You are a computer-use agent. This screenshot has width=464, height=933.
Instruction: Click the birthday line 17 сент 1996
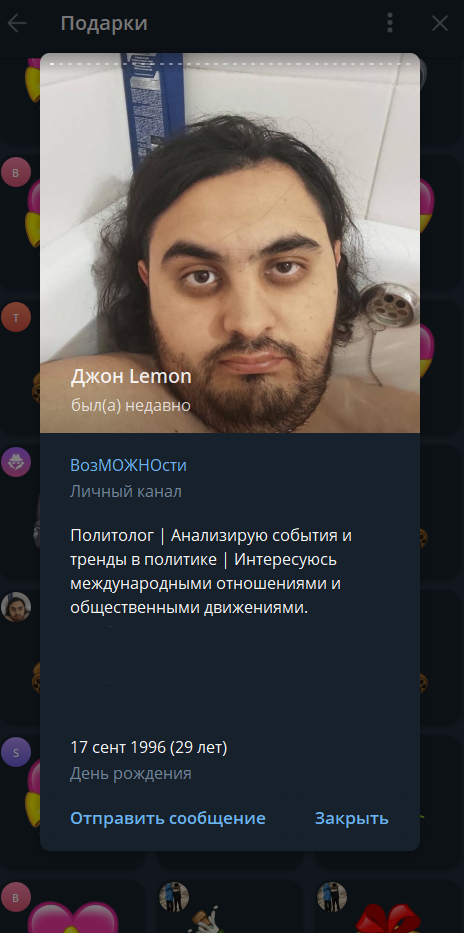pos(149,747)
